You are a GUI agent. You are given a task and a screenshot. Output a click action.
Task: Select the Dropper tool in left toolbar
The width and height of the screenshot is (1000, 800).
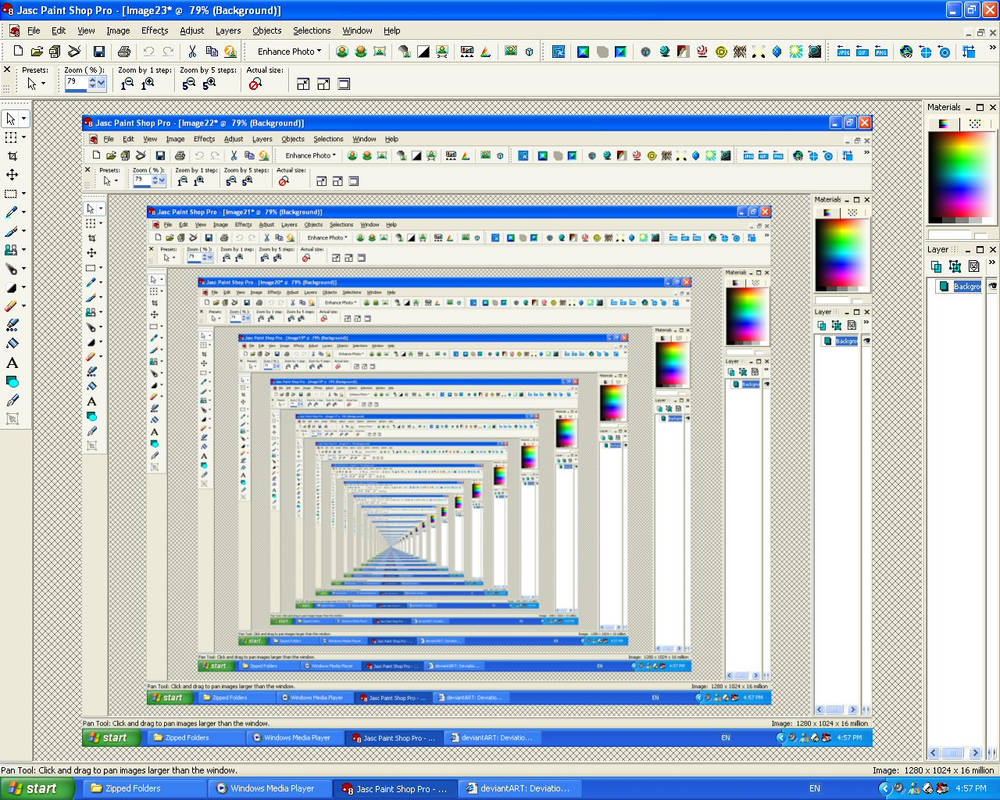coord(11,212)
